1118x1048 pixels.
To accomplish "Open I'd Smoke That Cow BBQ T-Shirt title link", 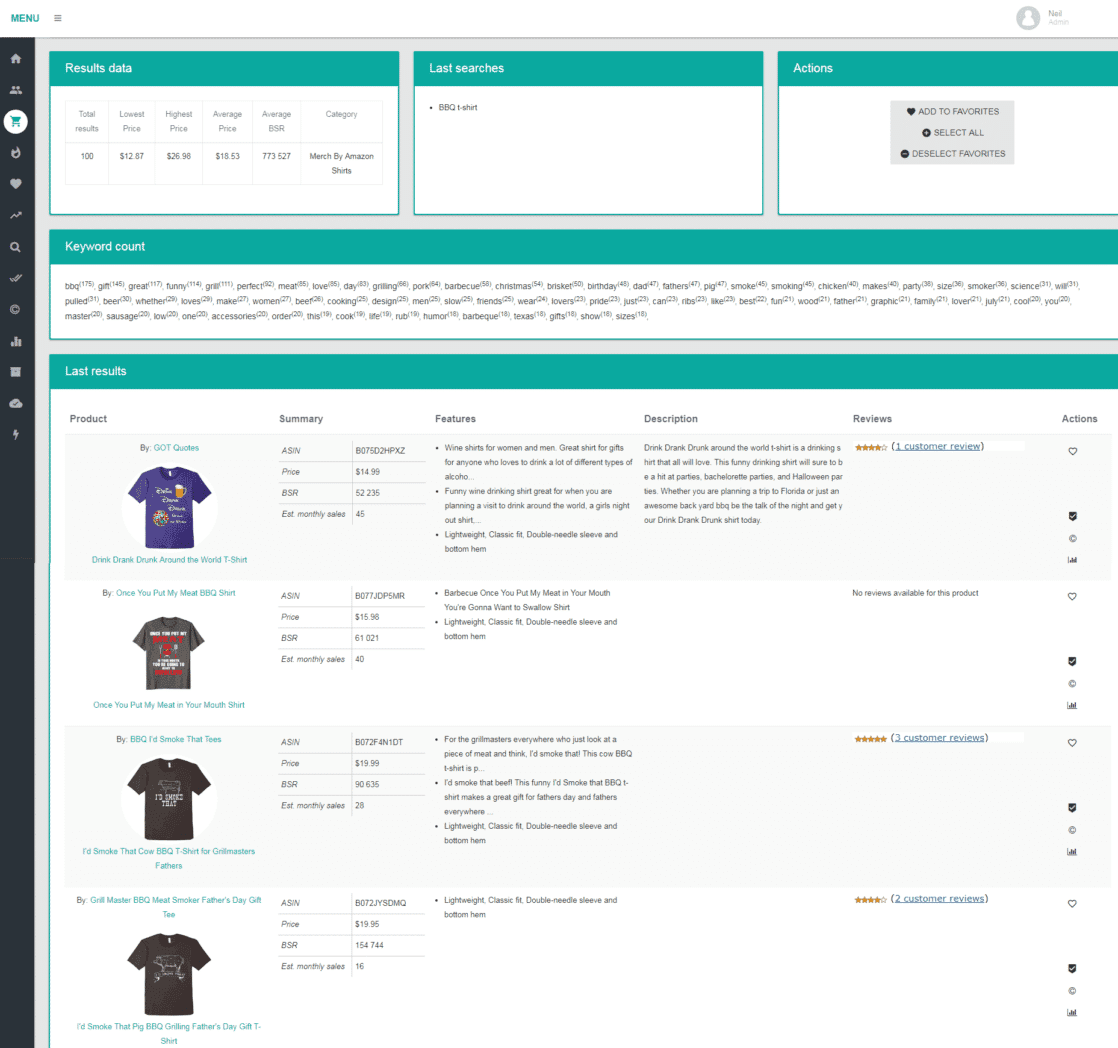I will coord(169,858).
